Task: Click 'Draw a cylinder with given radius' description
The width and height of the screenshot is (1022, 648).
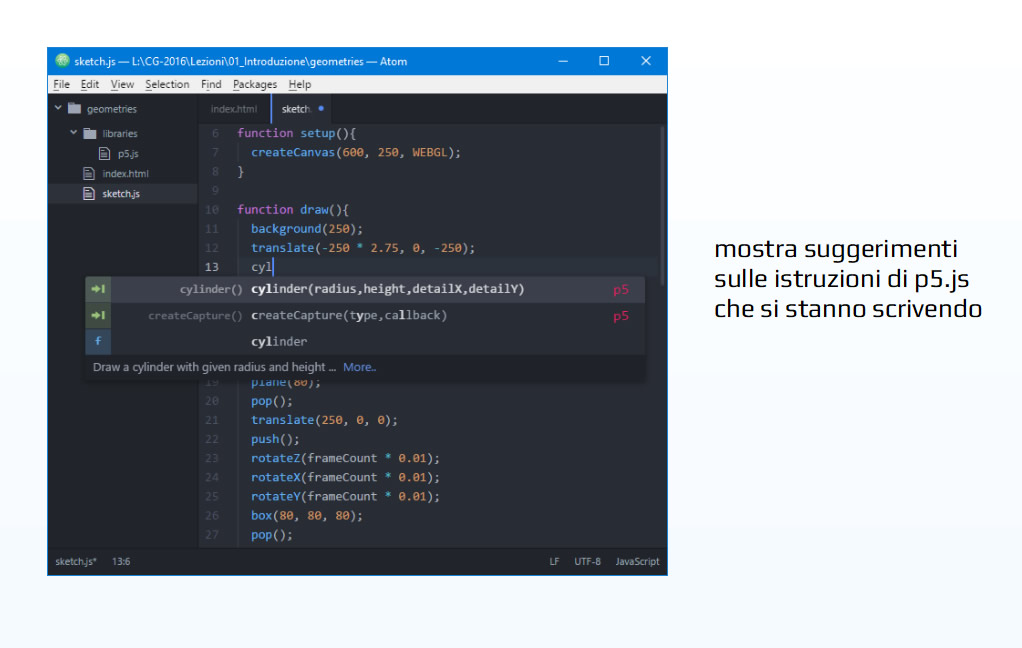Action: tap(214, 367)
